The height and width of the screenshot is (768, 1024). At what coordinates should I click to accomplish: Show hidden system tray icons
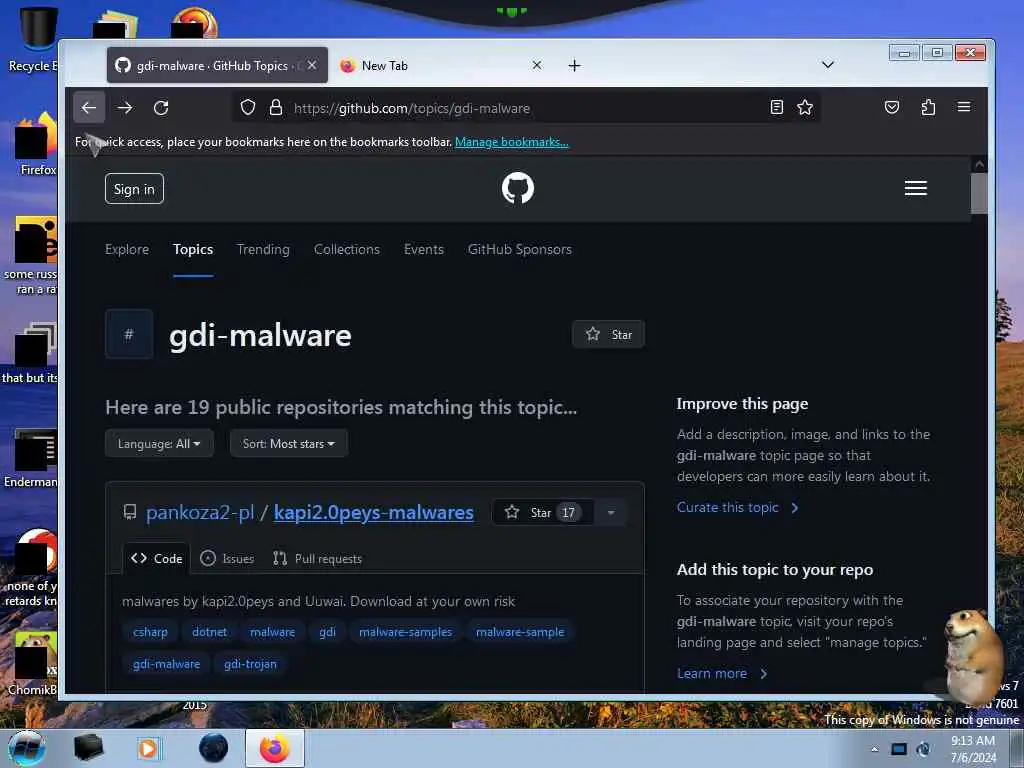pos(874,749)
